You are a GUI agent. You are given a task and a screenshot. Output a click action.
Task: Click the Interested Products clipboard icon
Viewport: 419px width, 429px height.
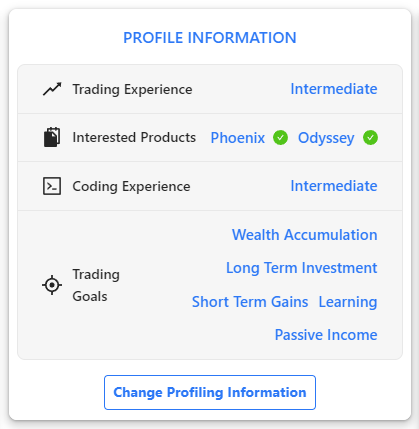(x=52, y=137)
